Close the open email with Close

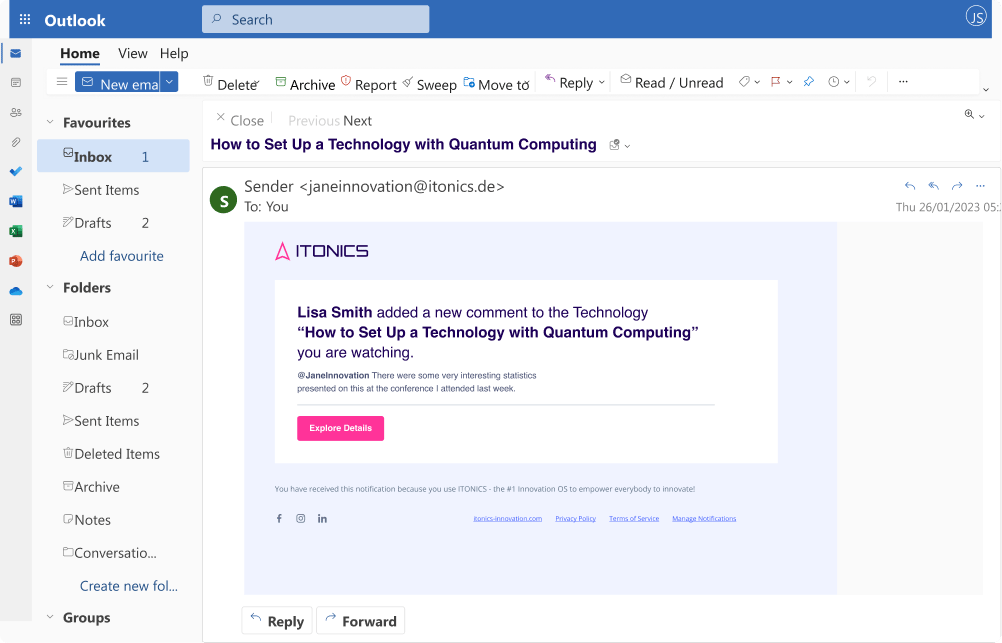click(240, 120)
